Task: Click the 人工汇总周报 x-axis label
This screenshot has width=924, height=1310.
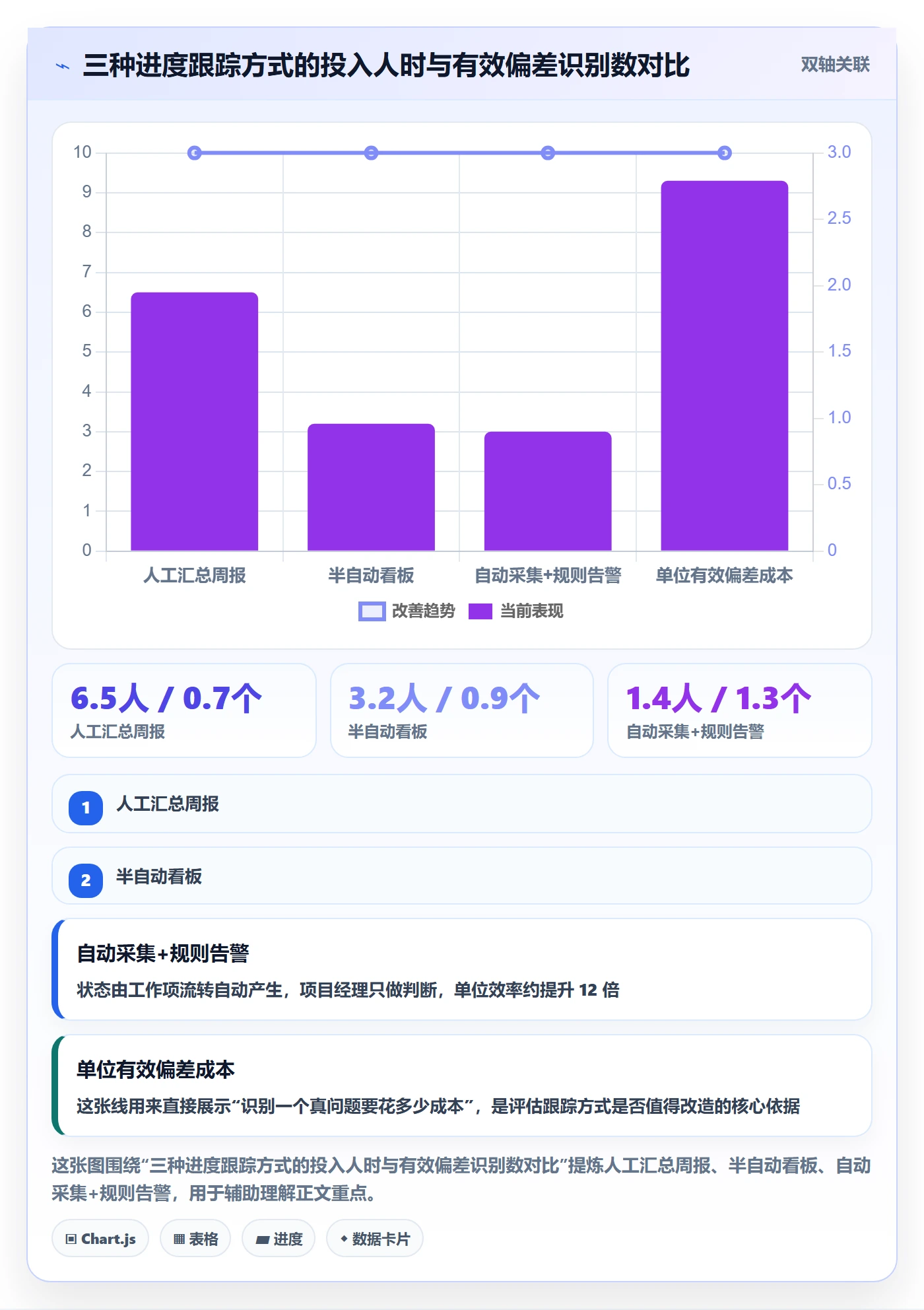Action: (195, 576)
